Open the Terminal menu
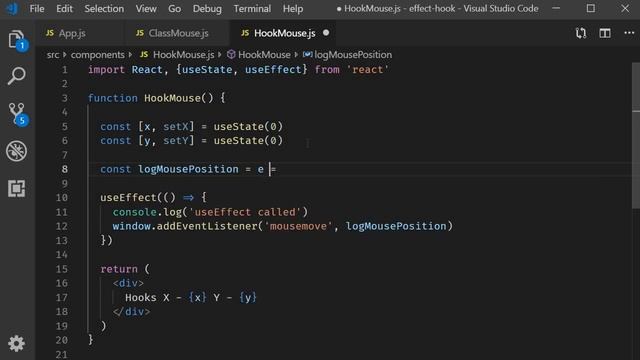Screen dimensions: 640x360 pyautogui.click(x=252, y=9)
